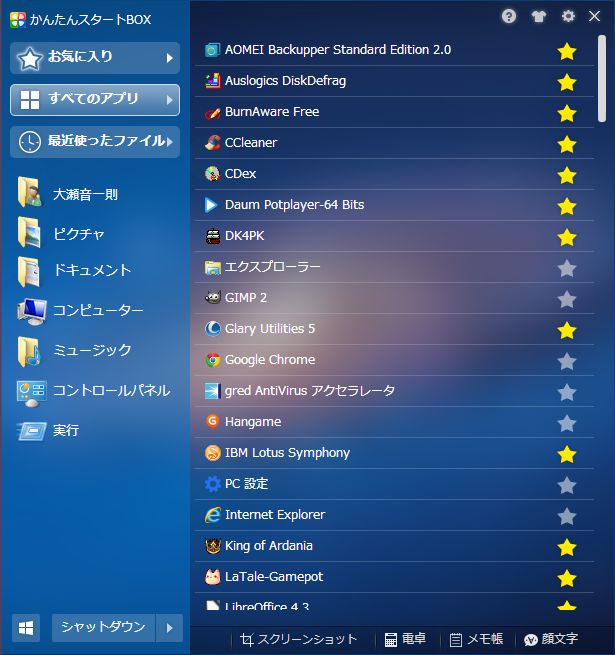Click the Windows logo button
The height and width of the screenshot is (655, 615).
[26, 627]
